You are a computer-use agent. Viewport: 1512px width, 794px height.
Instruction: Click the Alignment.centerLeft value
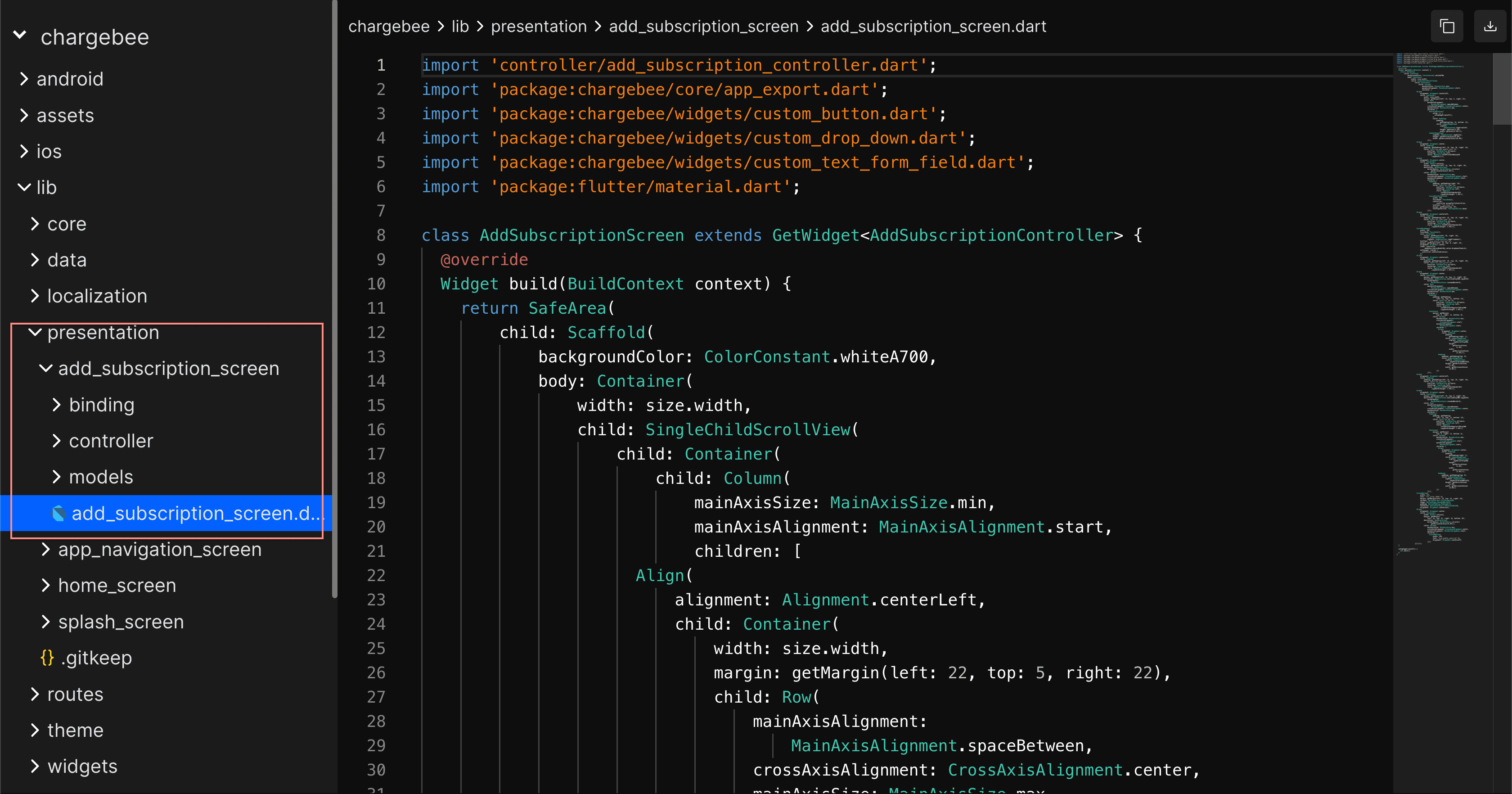(x=879, y=600)
